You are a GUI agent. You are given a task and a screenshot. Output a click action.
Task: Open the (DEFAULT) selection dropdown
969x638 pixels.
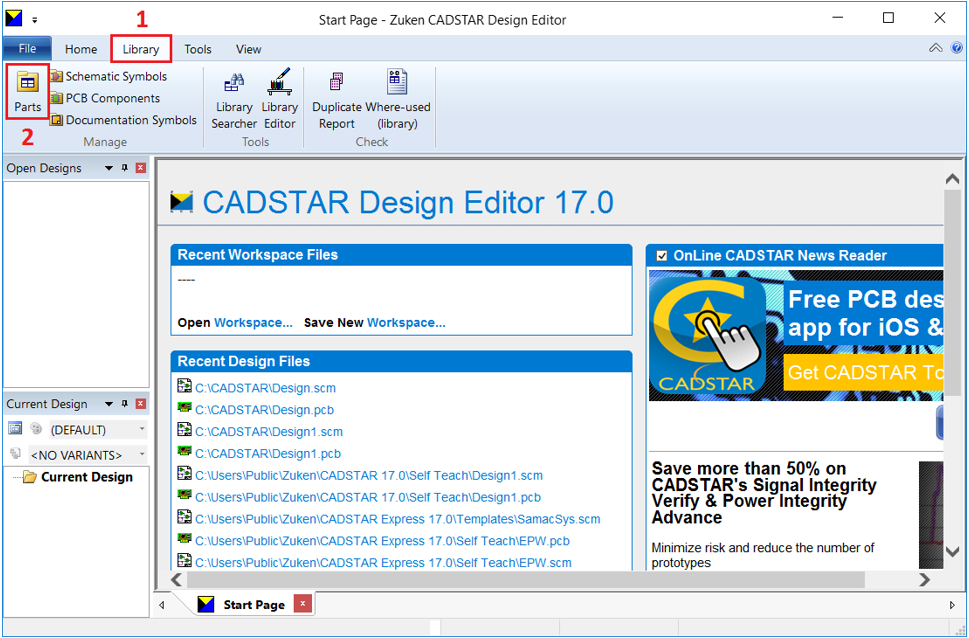pyautogui.click(x=98, y=430)
